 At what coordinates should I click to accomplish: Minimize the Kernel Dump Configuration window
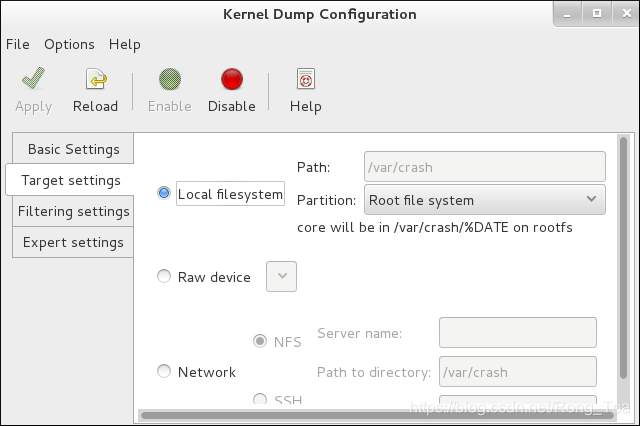(567, 14)
